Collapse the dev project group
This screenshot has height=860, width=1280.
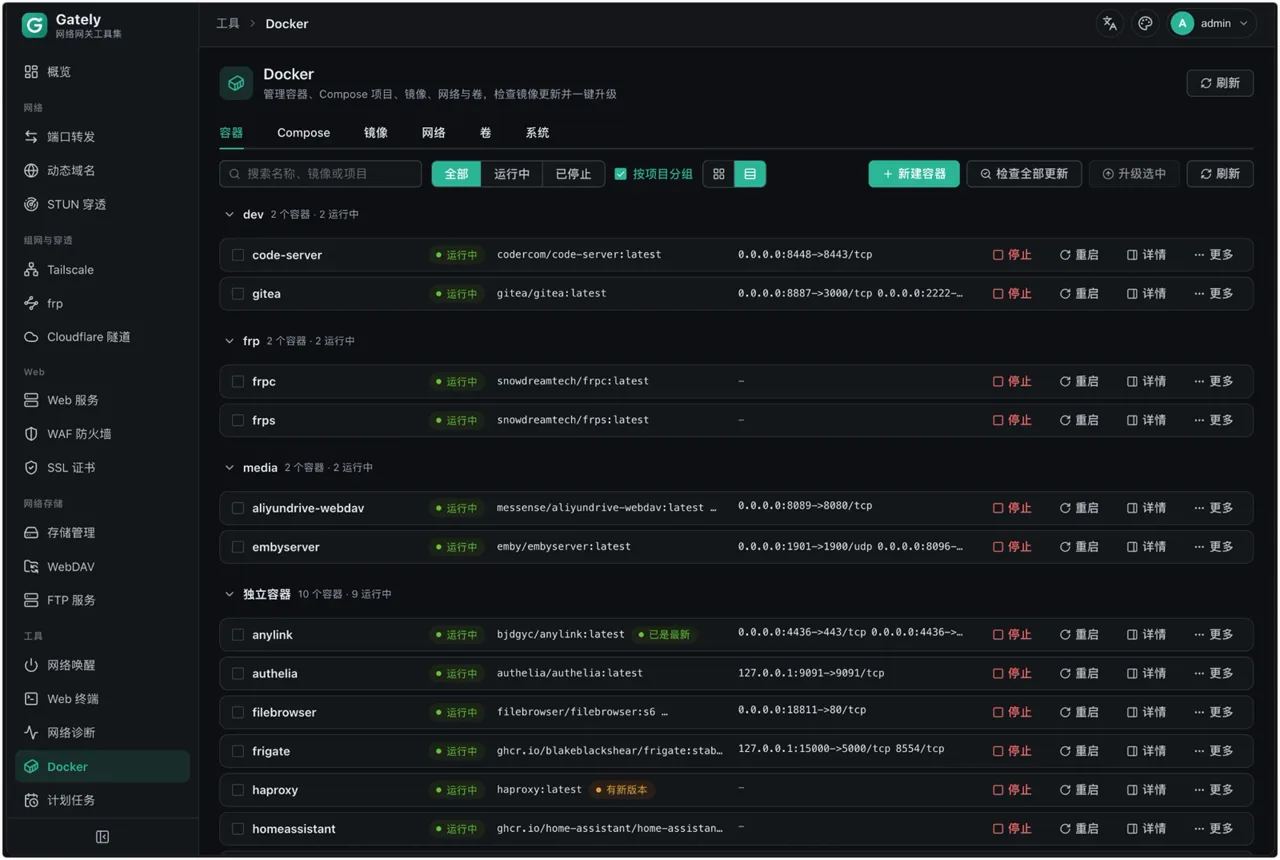(x=229, y=215)
